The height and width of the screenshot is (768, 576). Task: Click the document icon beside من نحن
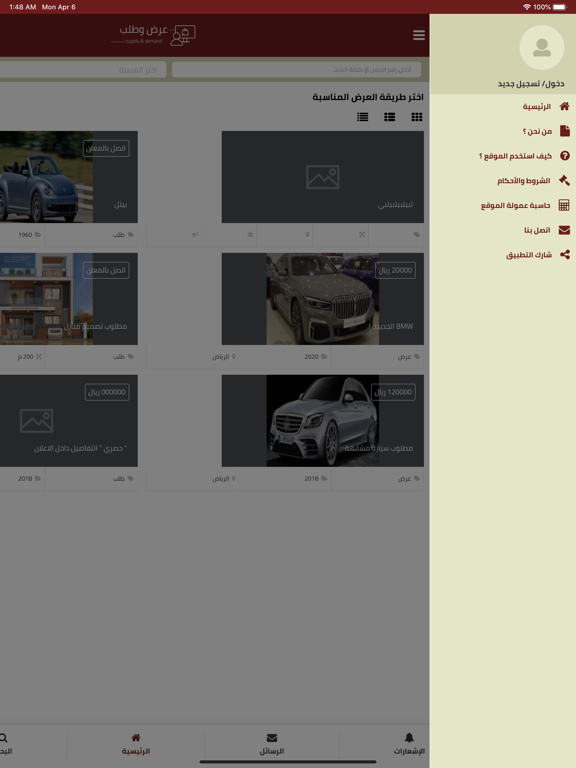point(564,131)
